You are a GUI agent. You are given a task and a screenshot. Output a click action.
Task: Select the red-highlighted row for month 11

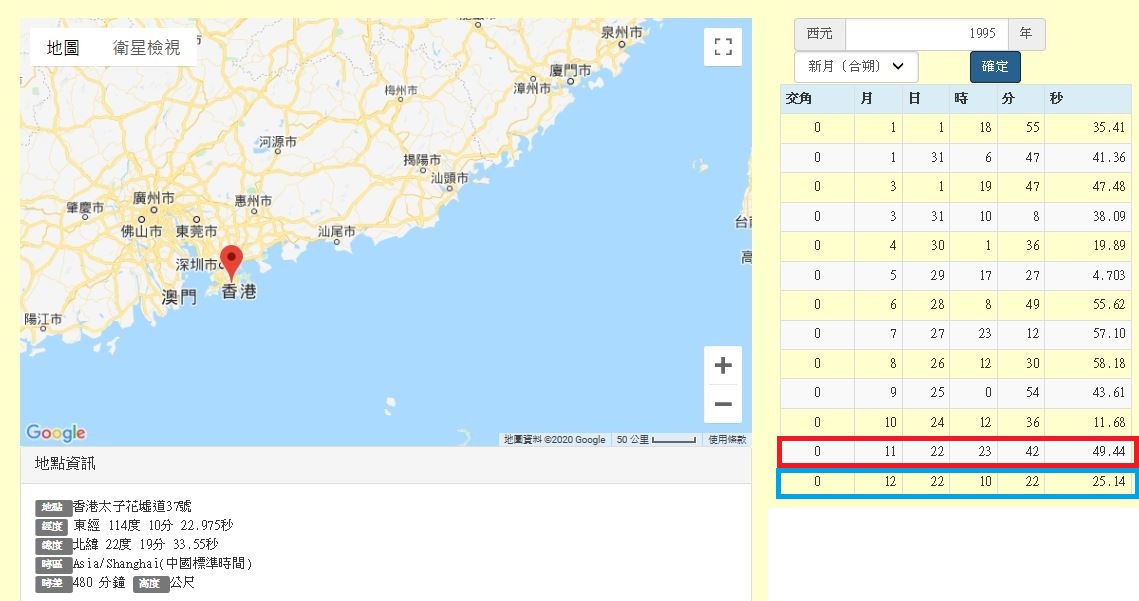pyautogui.click(x=960, y=452)
